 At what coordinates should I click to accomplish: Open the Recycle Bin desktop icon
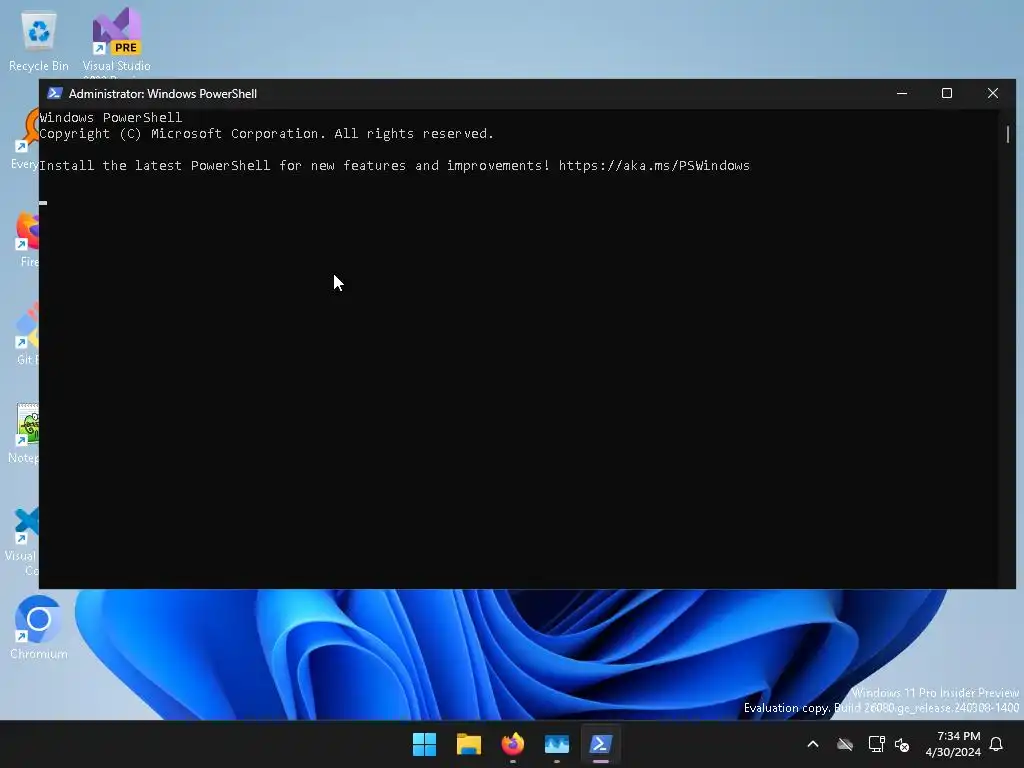(39, 40)
